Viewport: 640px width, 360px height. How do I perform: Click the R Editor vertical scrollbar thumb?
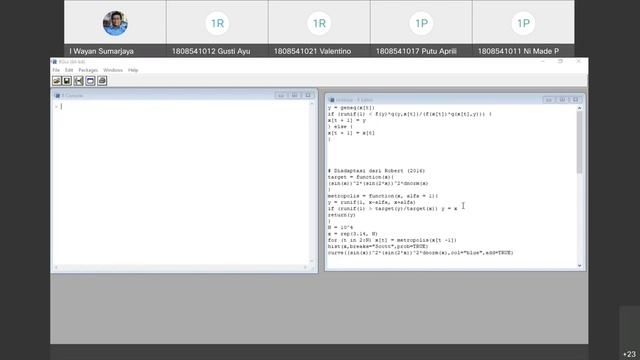coord(580,142)
